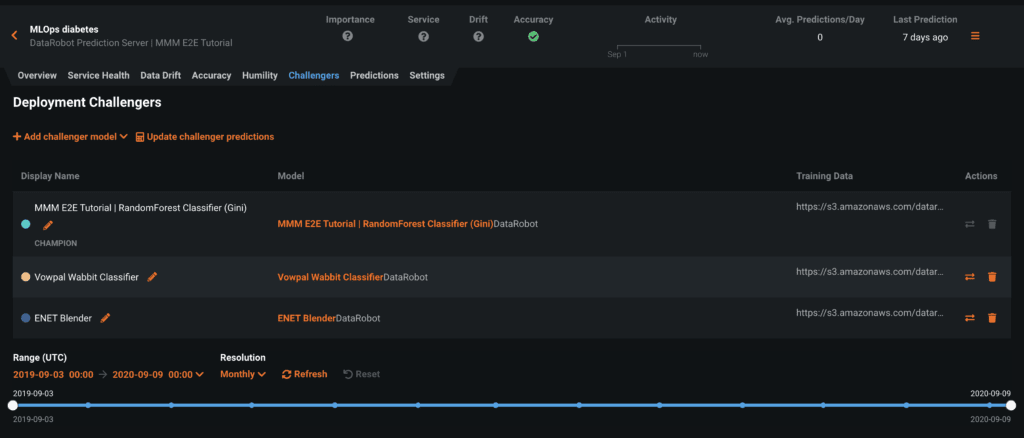The width and height of the screenshot is (1024, 438).
Task: Select the Challengers tab
Action: (314, 76)
